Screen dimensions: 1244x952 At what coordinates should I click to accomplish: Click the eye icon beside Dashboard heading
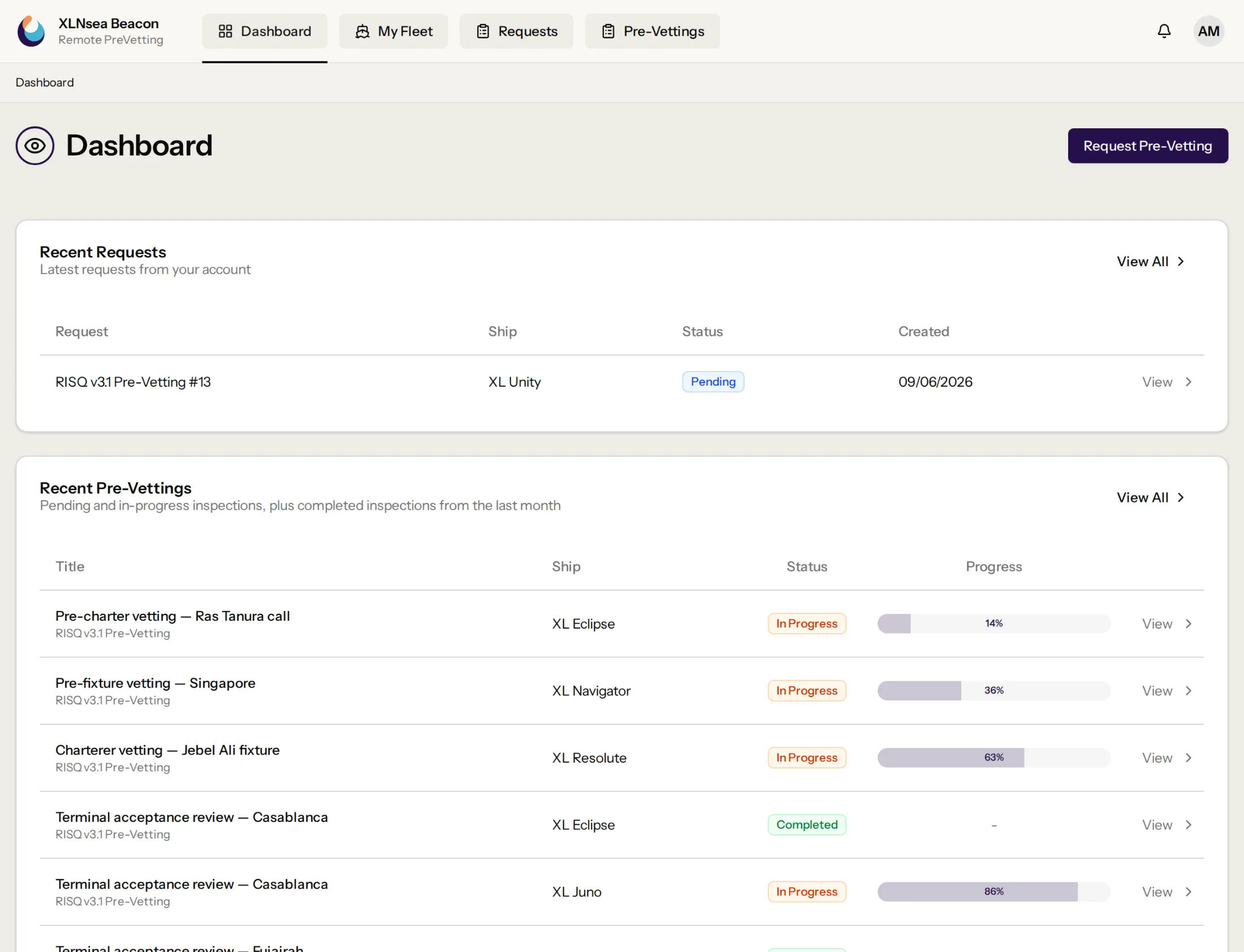coord(35,146)
